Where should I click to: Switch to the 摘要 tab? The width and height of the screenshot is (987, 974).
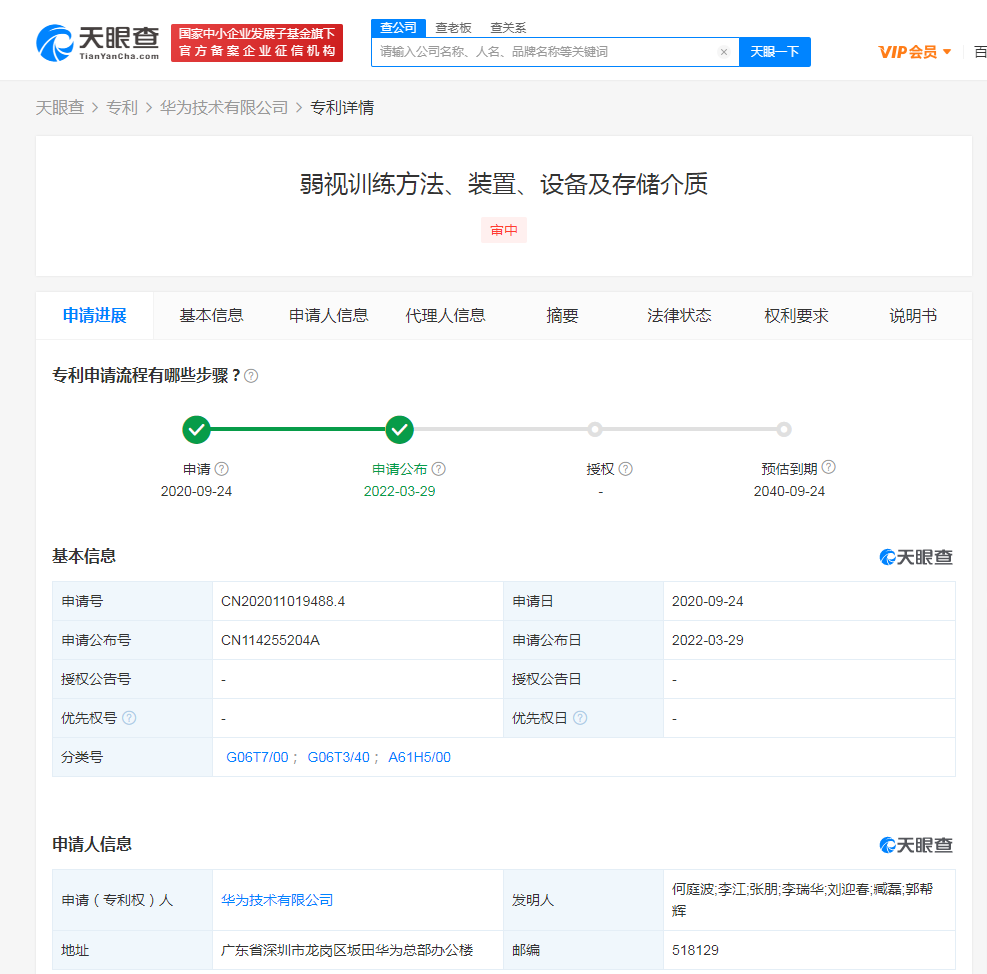(562, 315)
